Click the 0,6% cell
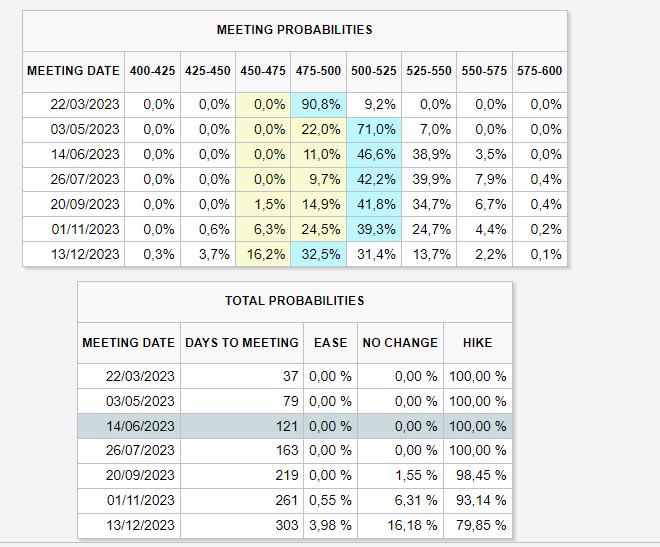Image resolution: width=660 pixels, height=547 pixels. 208,229
